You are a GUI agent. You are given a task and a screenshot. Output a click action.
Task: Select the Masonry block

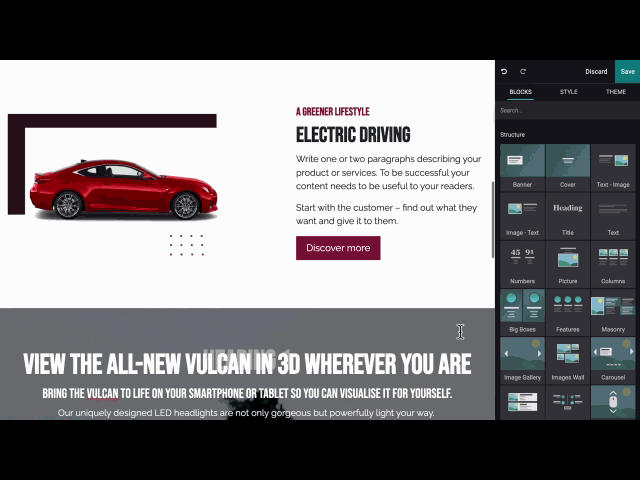613,310
